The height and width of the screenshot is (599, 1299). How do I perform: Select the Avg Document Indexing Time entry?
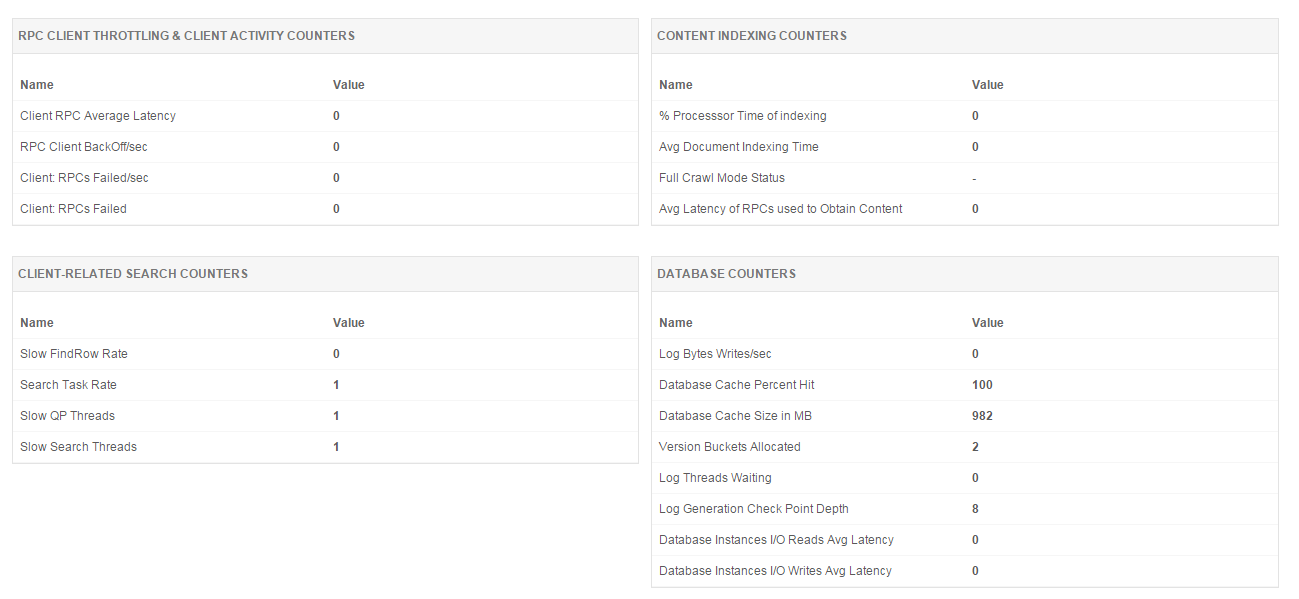(739, 147)
